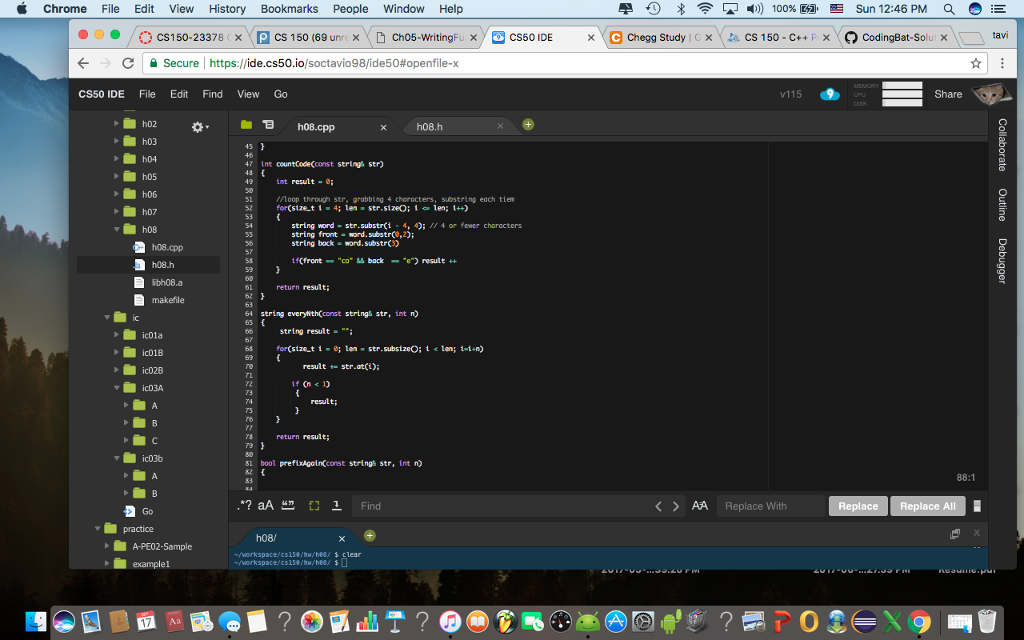1024x640 pixels.
Task: Toggle search in selection option
Action: pos(314,505)
